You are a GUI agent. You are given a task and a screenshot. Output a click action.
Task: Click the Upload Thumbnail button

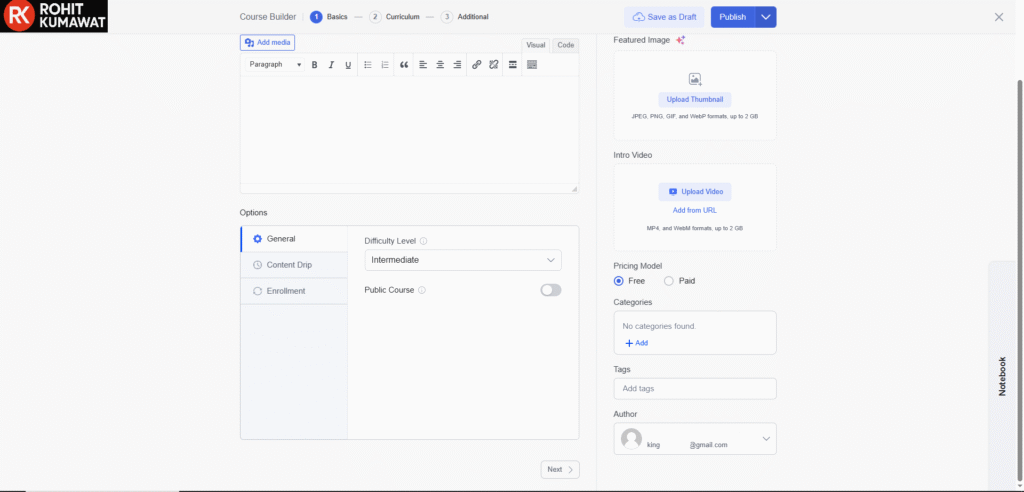[x=694, y=100]
